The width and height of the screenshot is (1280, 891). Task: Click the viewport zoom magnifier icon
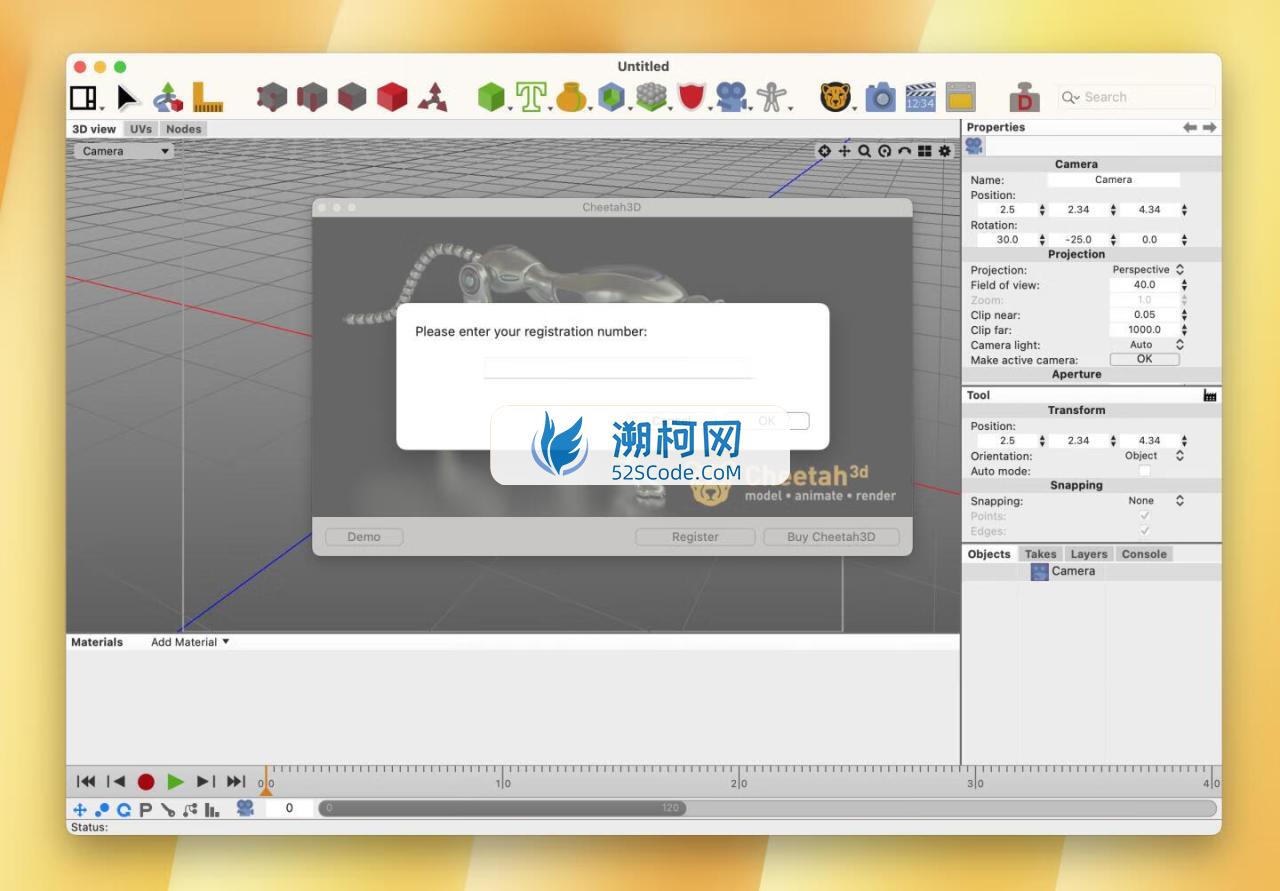[864, 151]
